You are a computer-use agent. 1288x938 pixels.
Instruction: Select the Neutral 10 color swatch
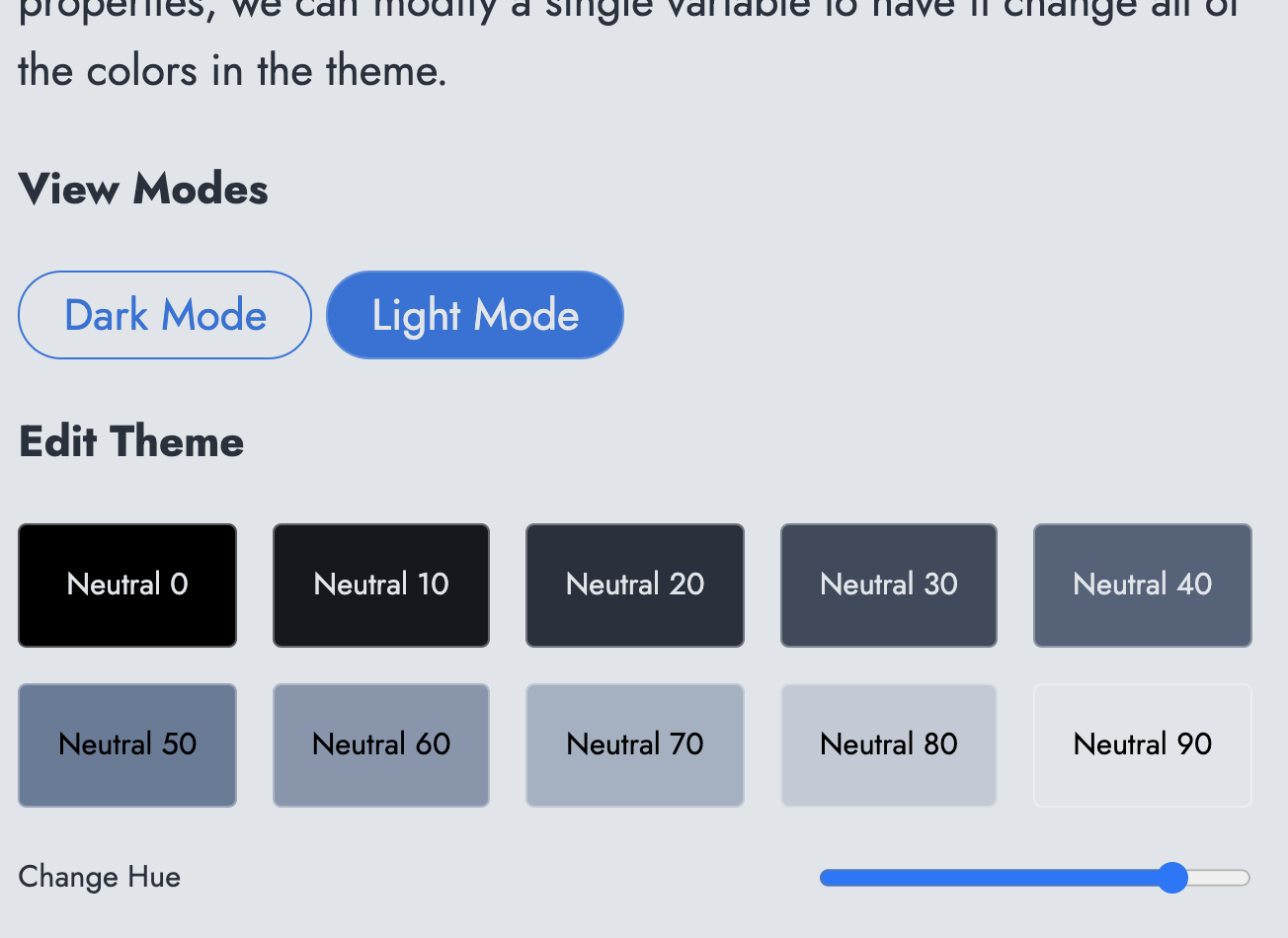[380, 585]
